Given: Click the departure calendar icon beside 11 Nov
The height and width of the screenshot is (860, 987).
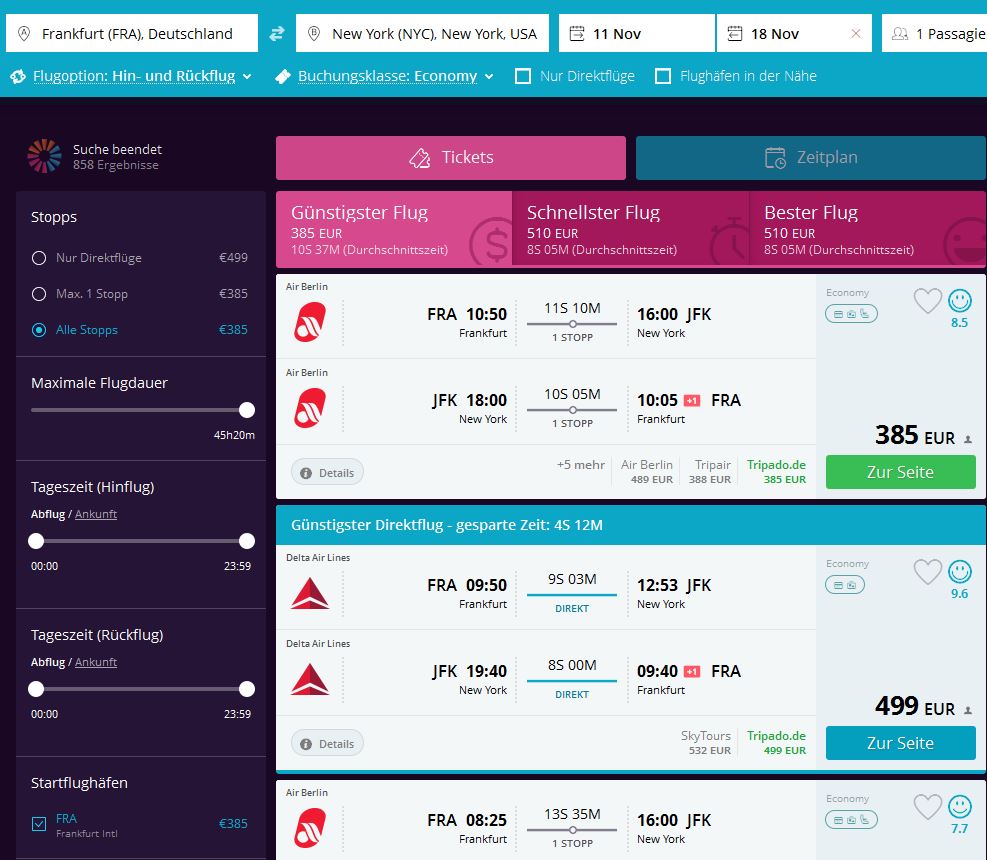Looking at the screenshot, I should [577, 33].
